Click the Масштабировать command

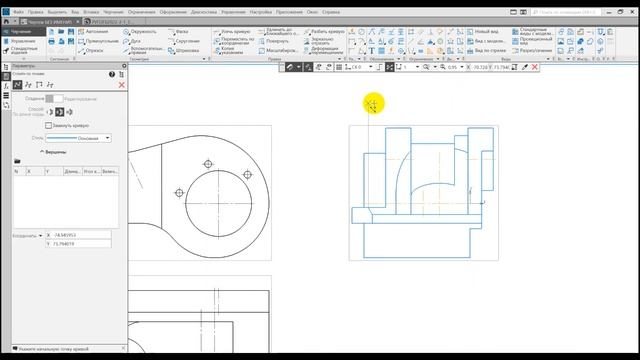point(278,51)
